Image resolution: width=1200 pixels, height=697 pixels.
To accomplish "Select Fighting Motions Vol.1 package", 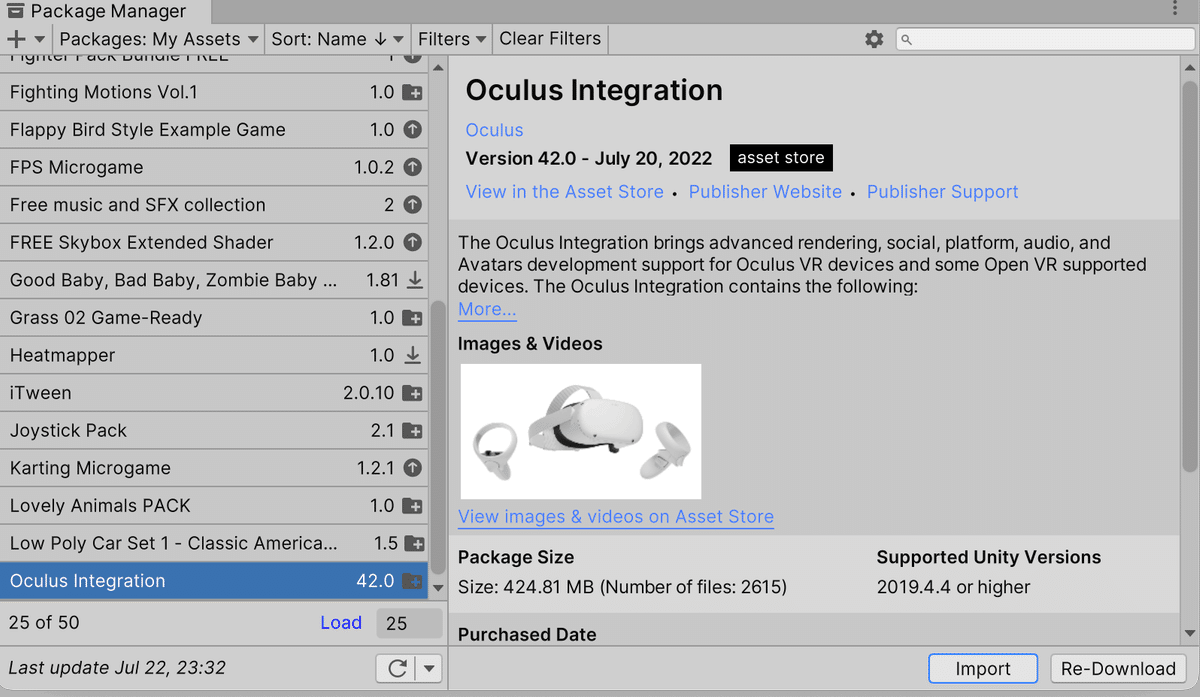I will 214,92.
